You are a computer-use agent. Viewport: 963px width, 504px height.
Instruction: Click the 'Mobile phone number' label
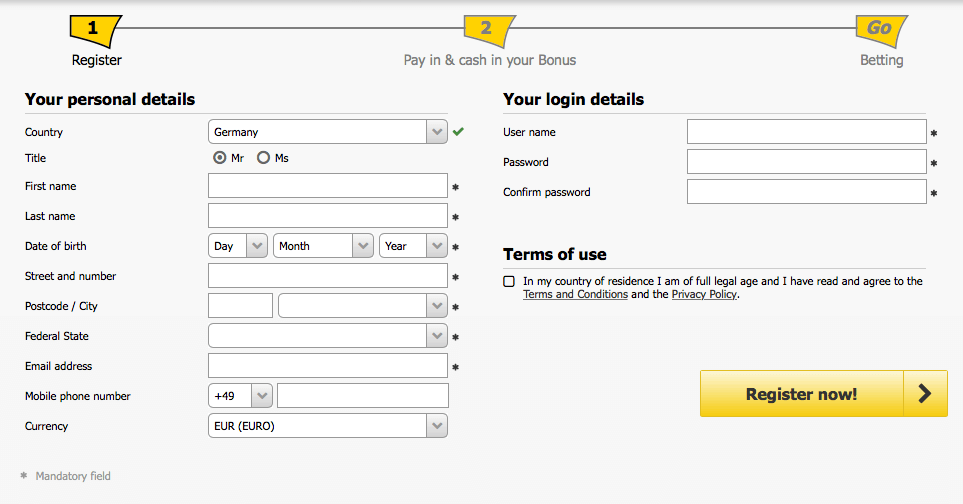pos(77,397)
